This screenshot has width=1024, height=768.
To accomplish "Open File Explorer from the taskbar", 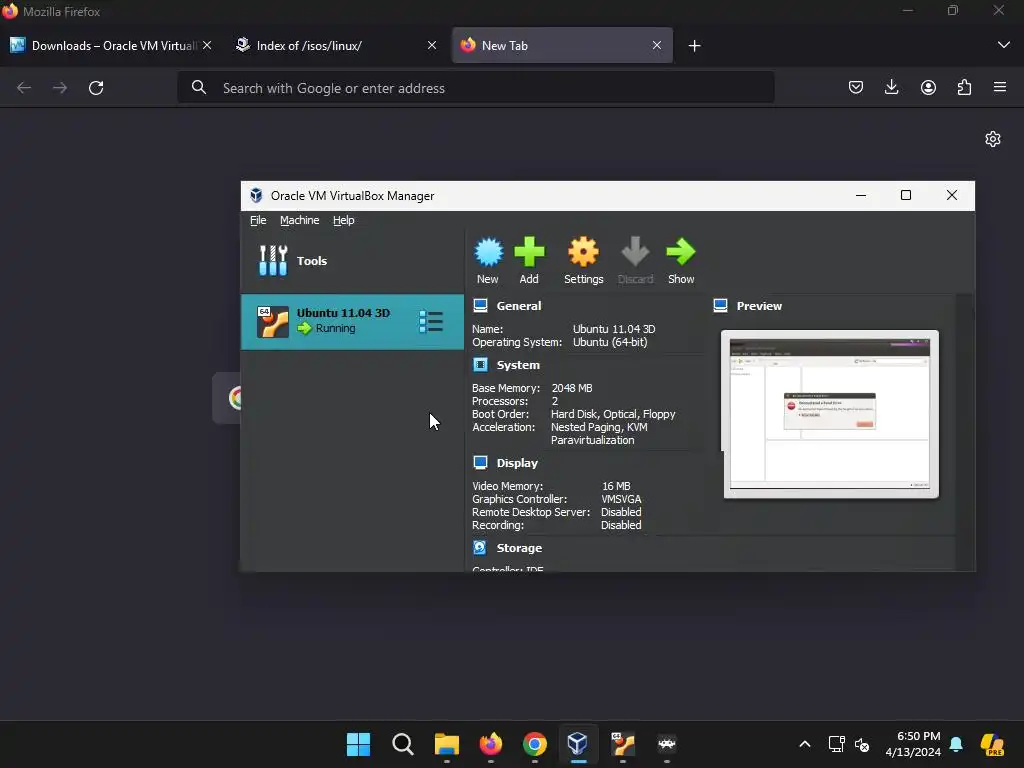I will click(447, 744).
